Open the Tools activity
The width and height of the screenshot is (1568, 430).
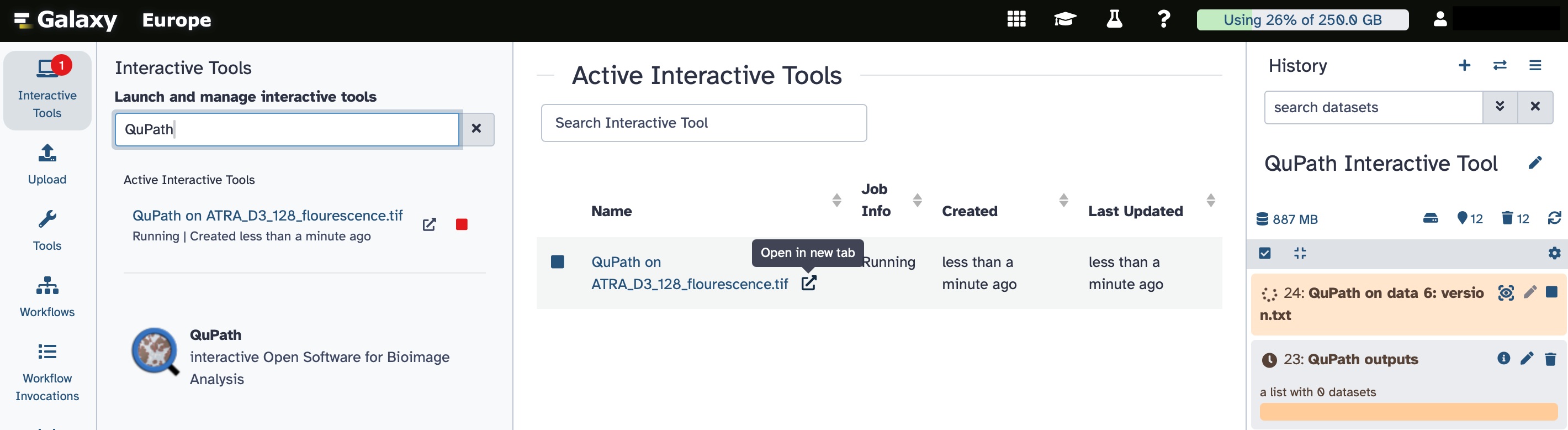click(47, 231)
